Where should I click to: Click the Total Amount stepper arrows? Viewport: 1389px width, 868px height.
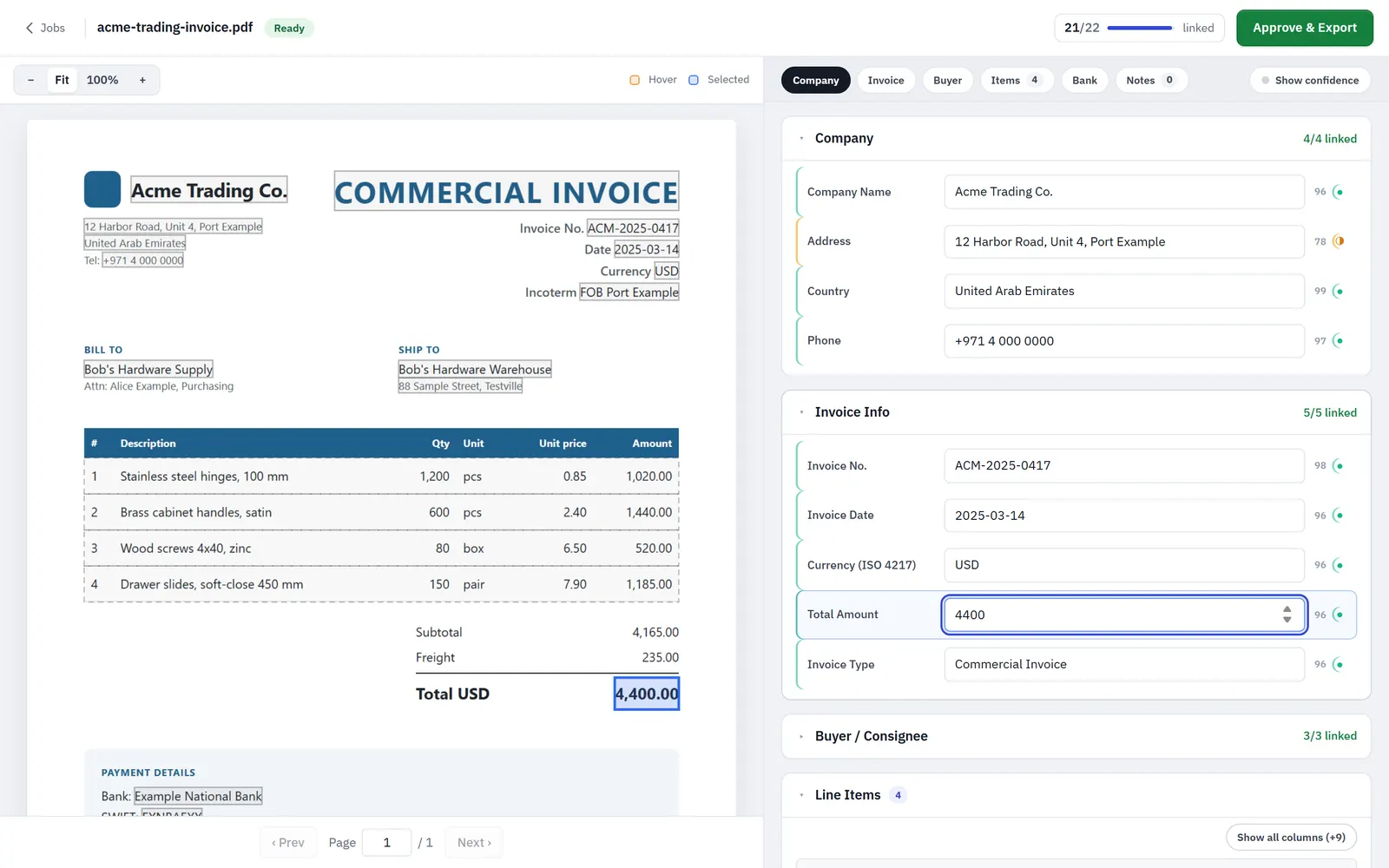click(1287, 615)
